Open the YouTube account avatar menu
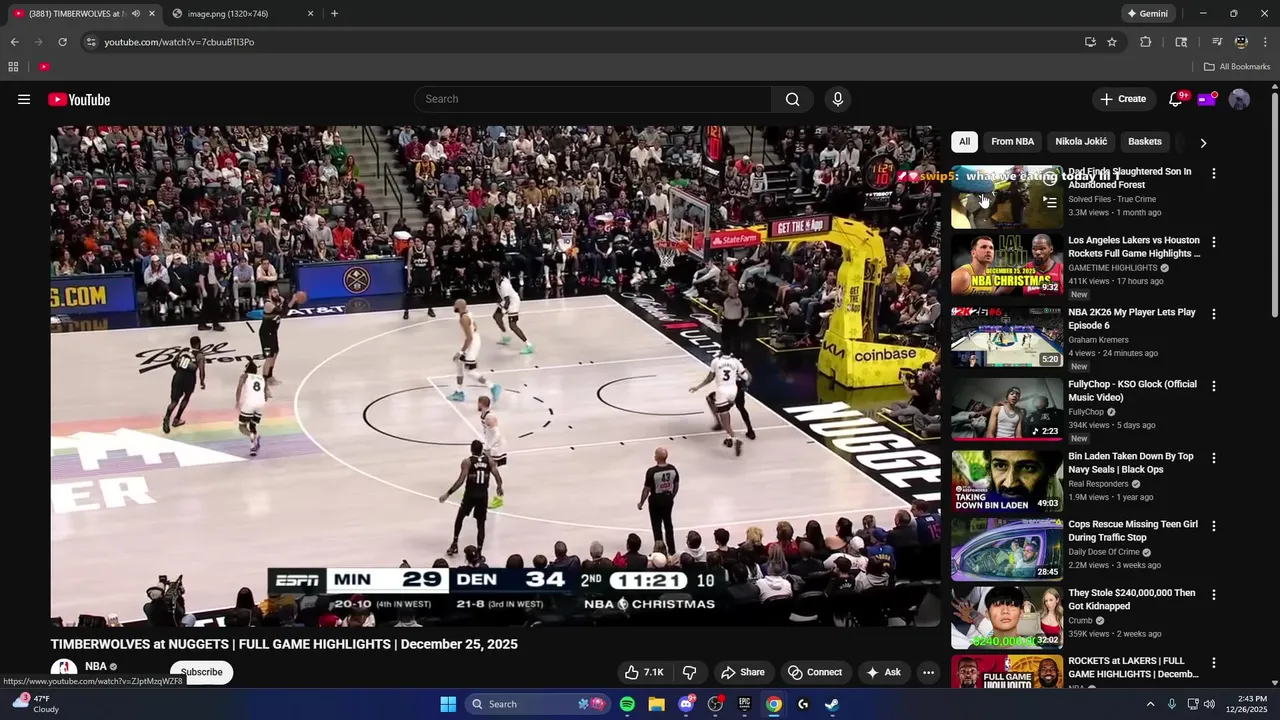This screenshot has width=1280, height=720. pos(1239,99)
